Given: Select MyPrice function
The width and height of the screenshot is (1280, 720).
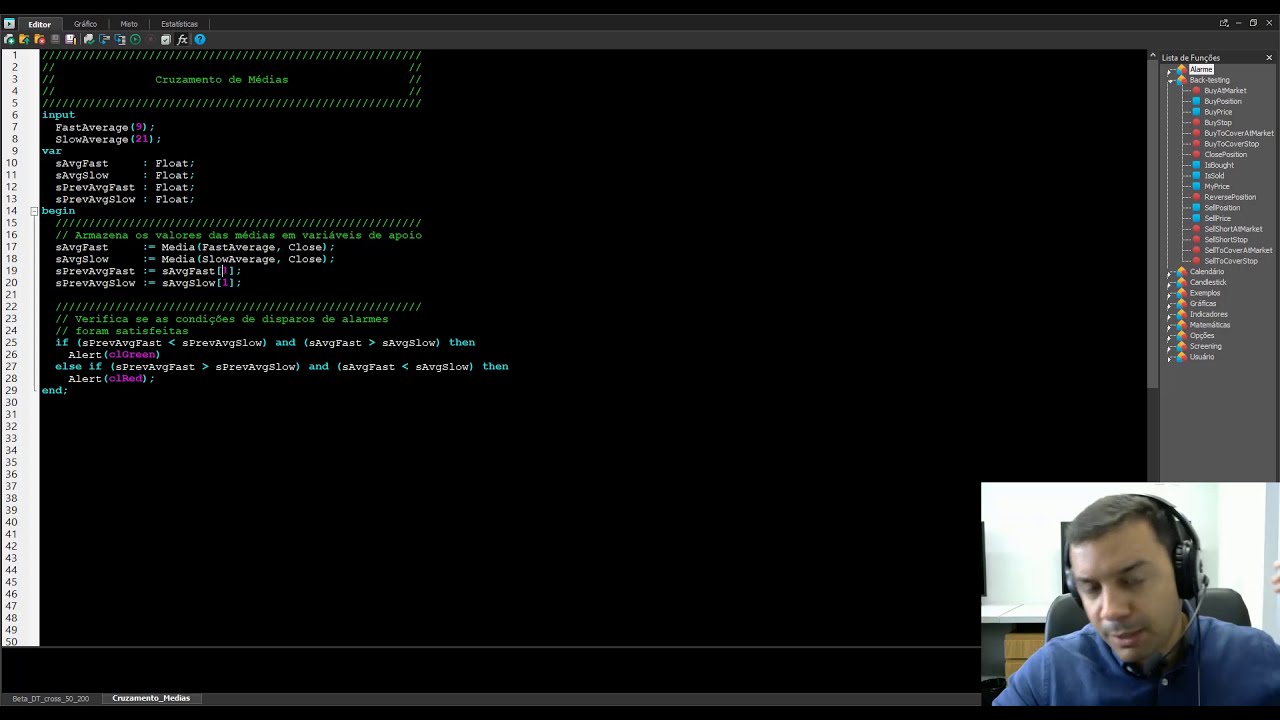Looking at the screenshot, I should point(1217,187).
